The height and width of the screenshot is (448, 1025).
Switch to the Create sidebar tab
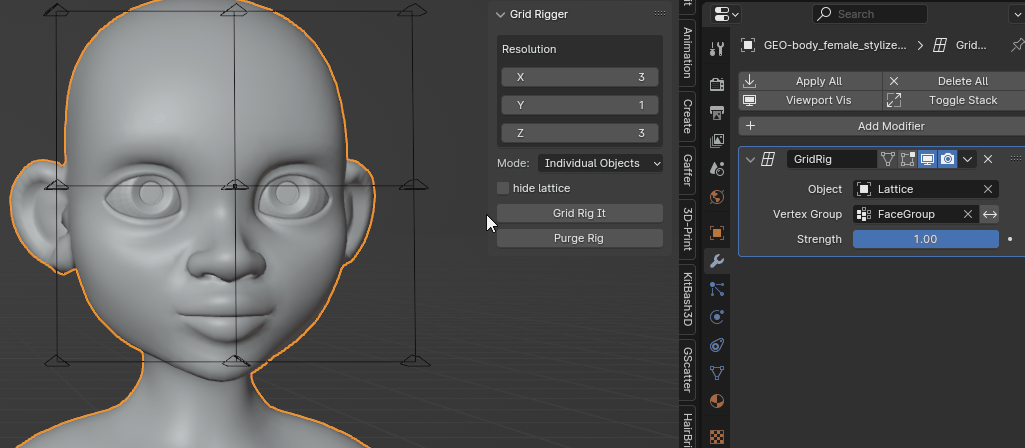pos(687,116)
